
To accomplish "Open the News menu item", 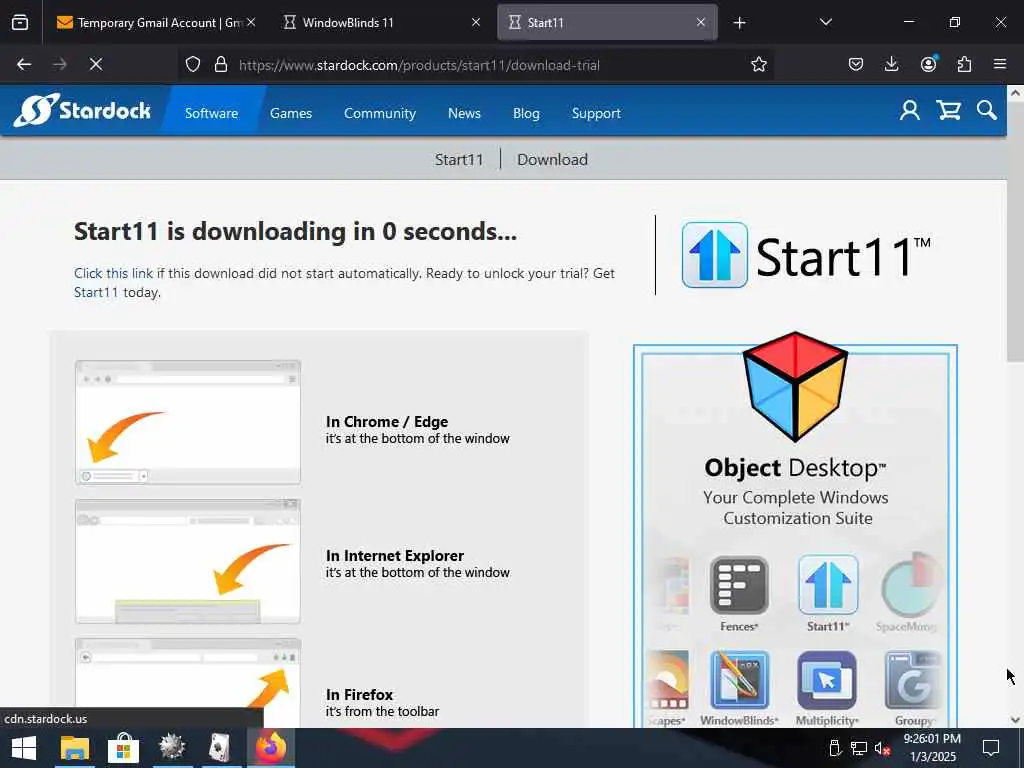I will [464, 113].
